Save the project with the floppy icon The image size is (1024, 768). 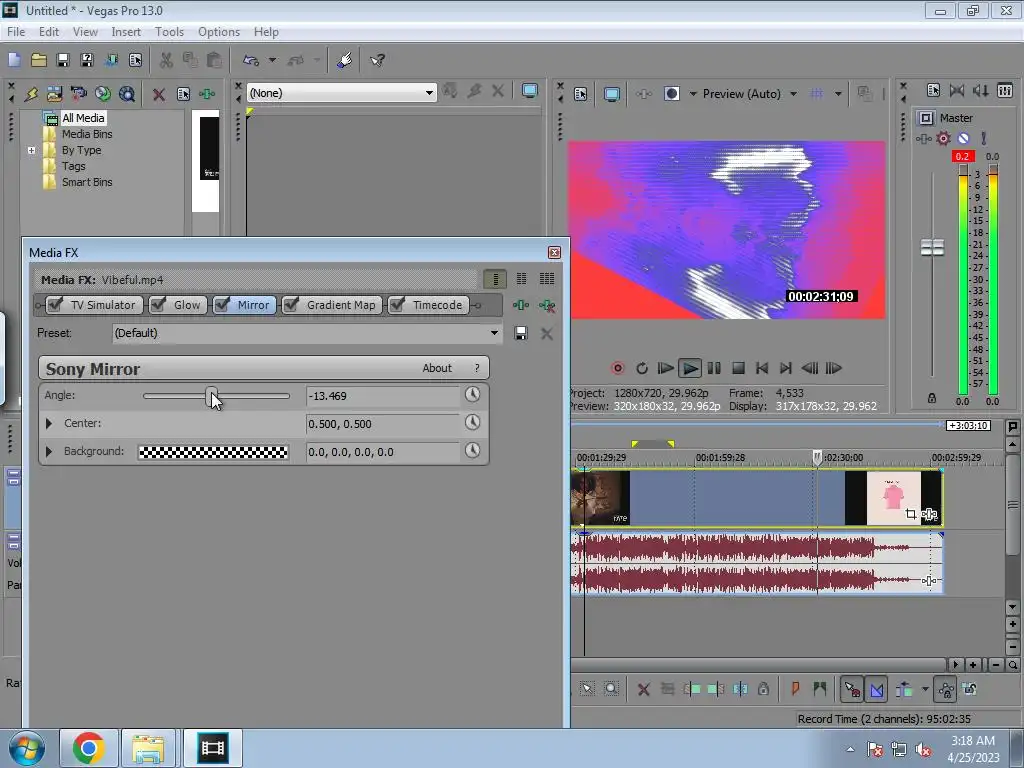pos(63,60)
